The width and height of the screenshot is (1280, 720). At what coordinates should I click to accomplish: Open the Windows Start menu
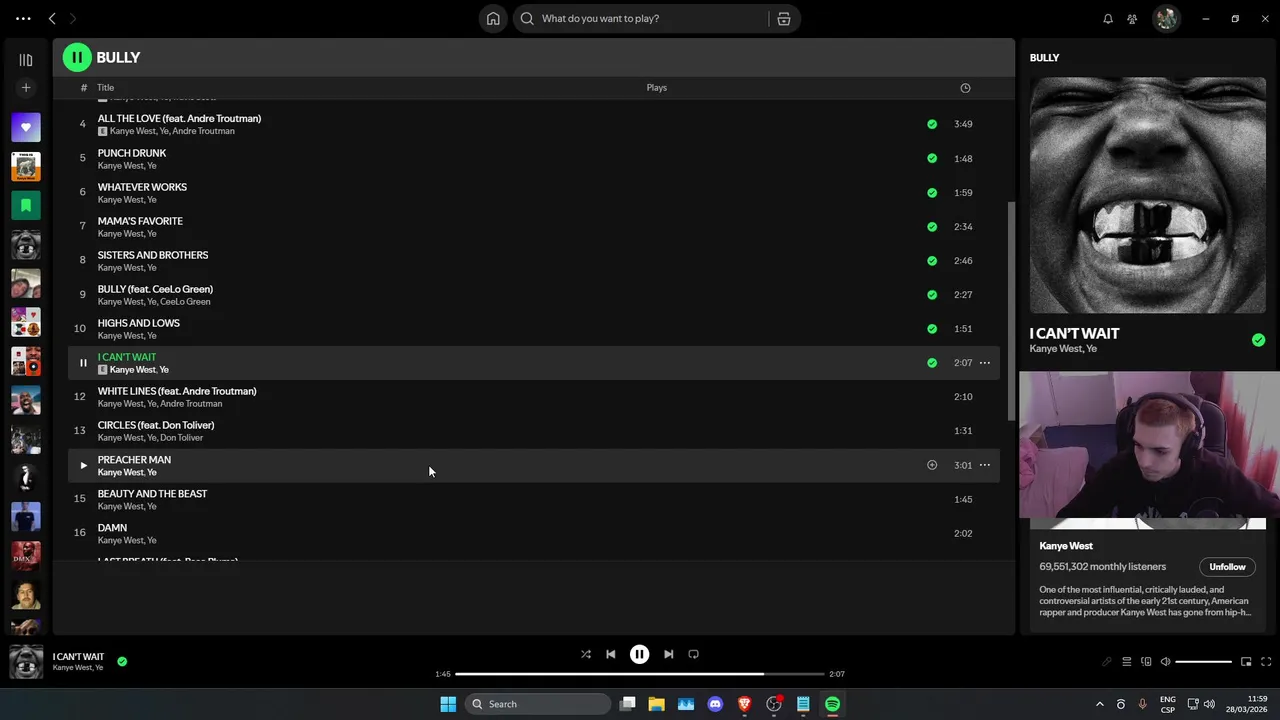pyautogui.click(x=448, y=704)
